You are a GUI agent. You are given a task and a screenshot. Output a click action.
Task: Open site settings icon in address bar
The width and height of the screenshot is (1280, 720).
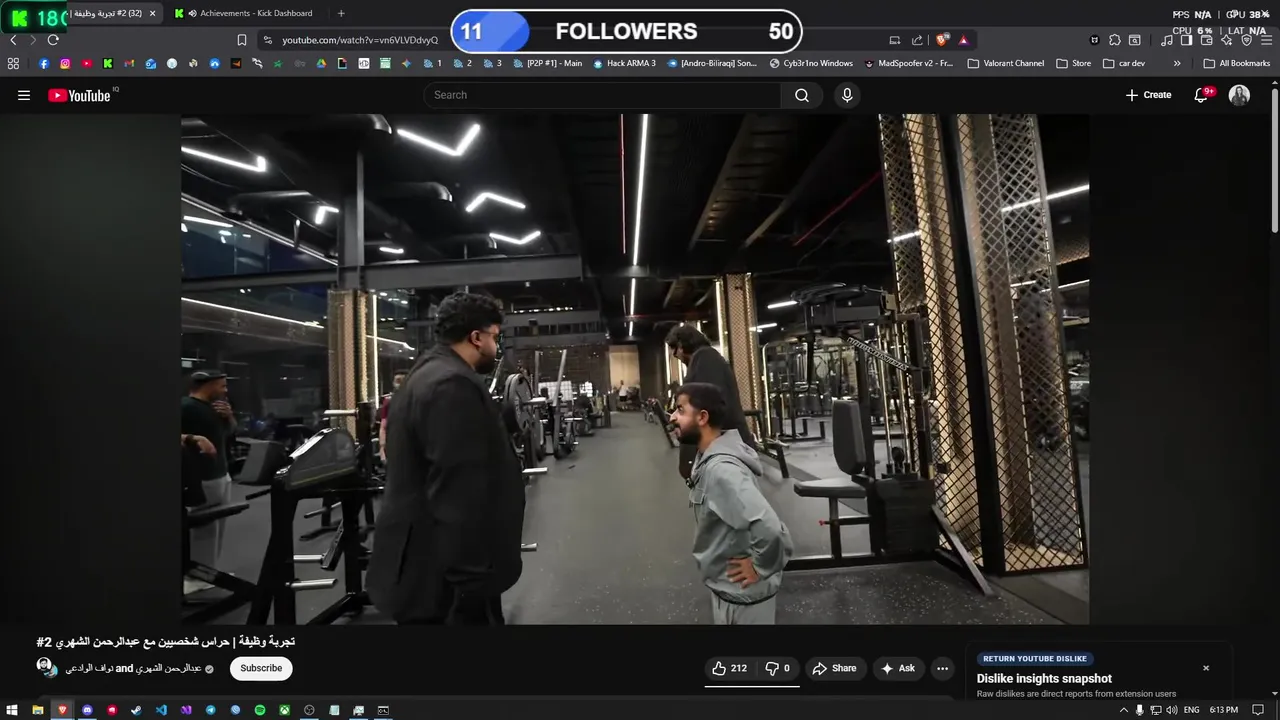pos(267,40)
